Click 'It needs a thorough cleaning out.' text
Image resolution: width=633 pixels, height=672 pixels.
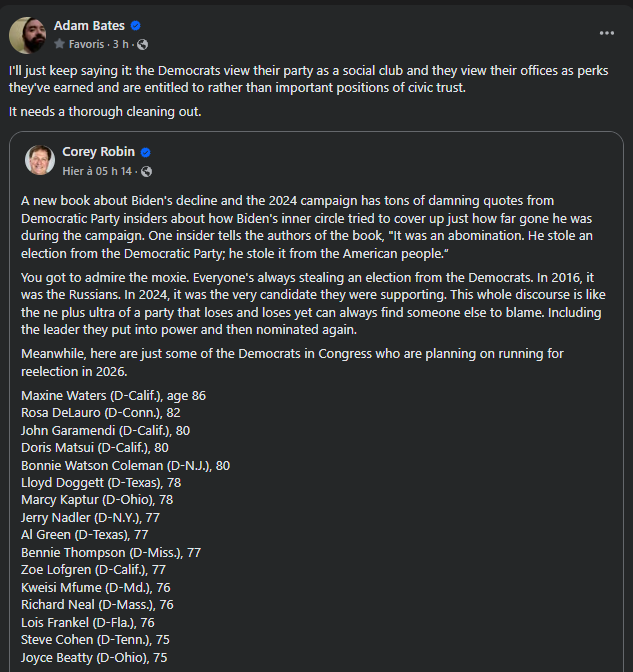(105, 111)
